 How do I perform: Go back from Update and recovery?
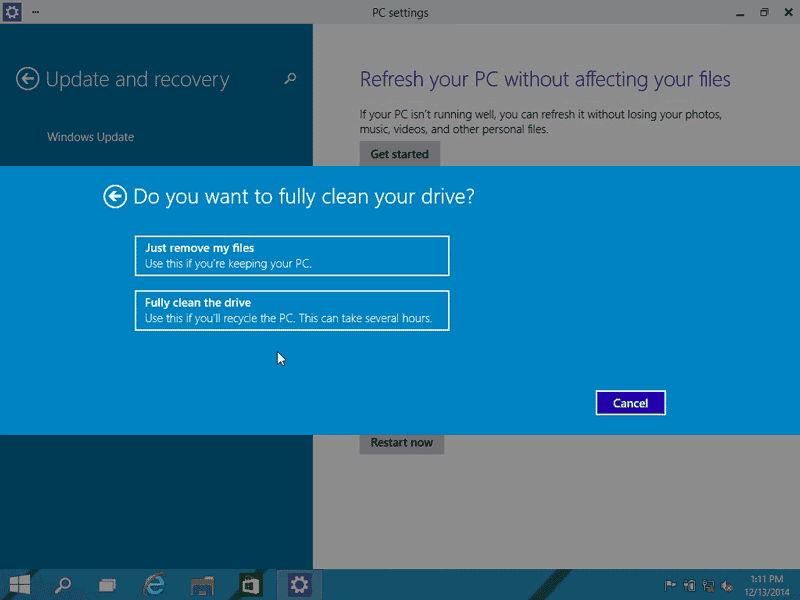[x=28, y=79]
